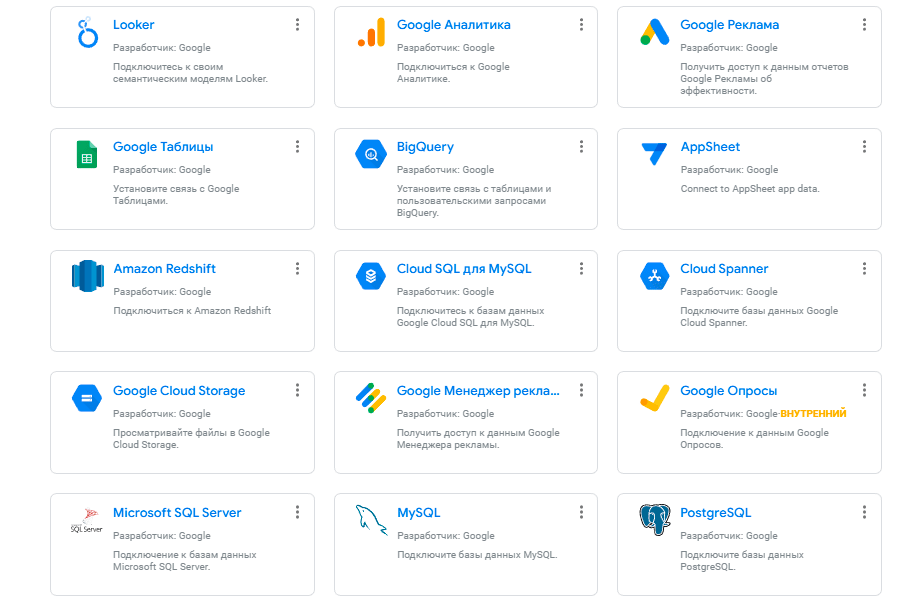The height and width of the screenshot is (597, 920).
Task: Select the Looker connector title
Action: (x=134, y=25)
